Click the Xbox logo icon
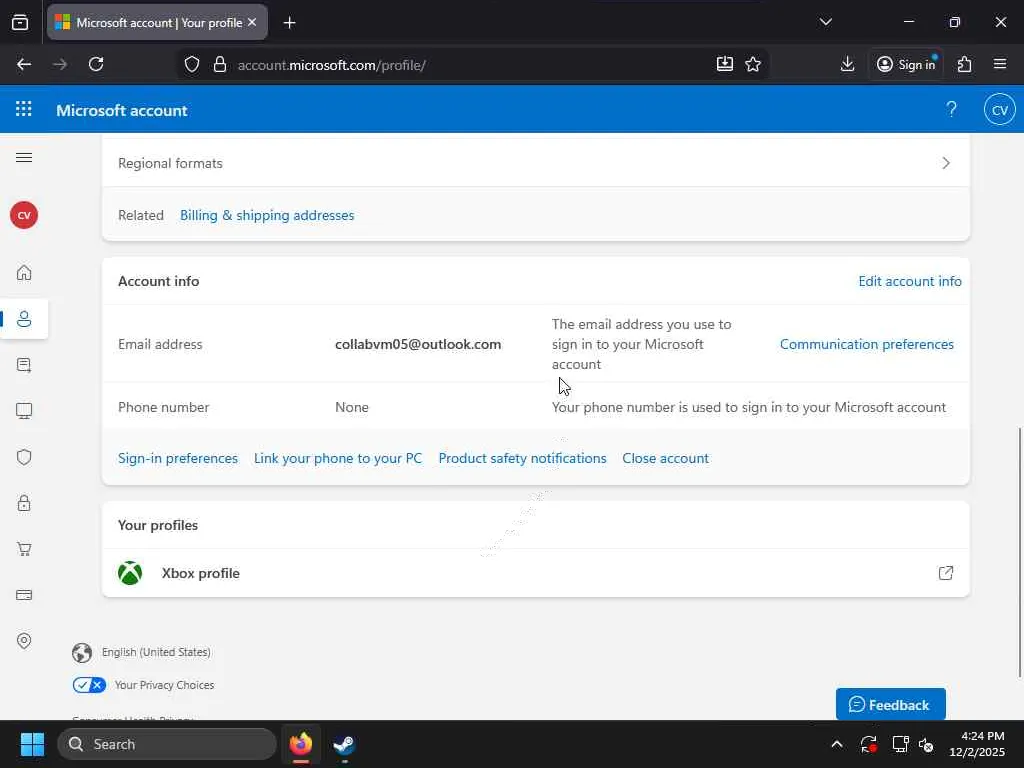 pos(130,573)
